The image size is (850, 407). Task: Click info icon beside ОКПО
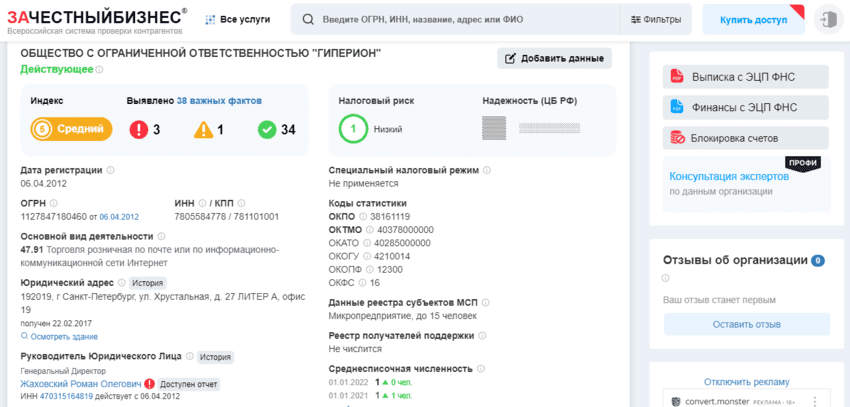[x=363, y=216]
